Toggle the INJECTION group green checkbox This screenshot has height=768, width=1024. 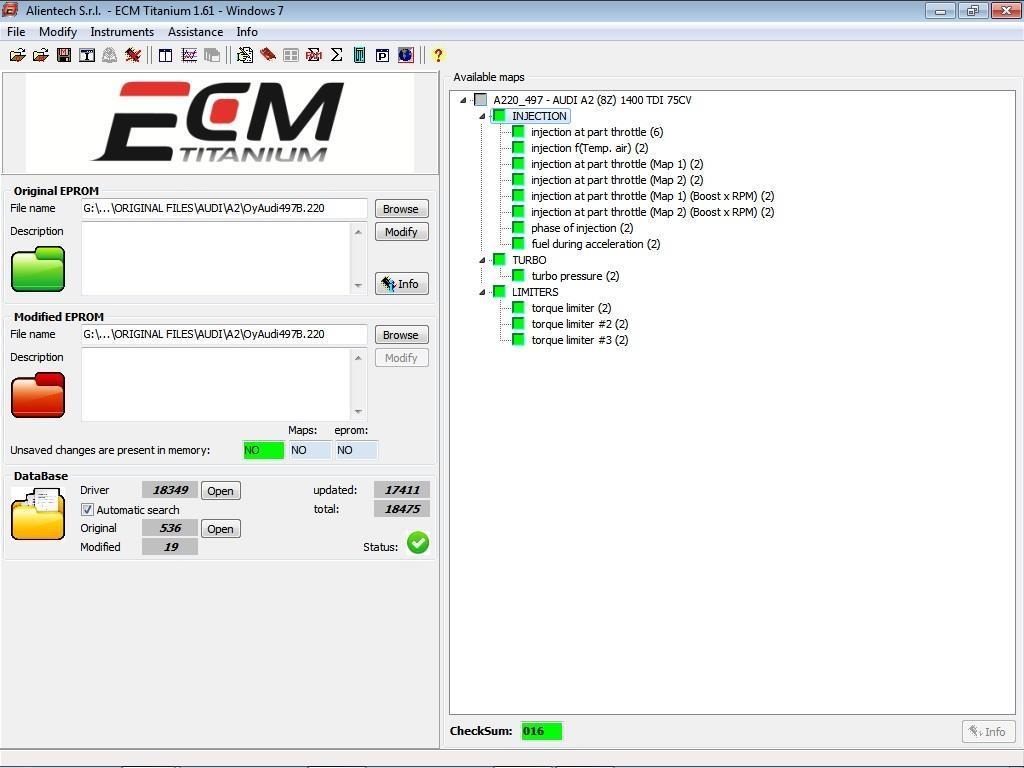pos(500,116)
